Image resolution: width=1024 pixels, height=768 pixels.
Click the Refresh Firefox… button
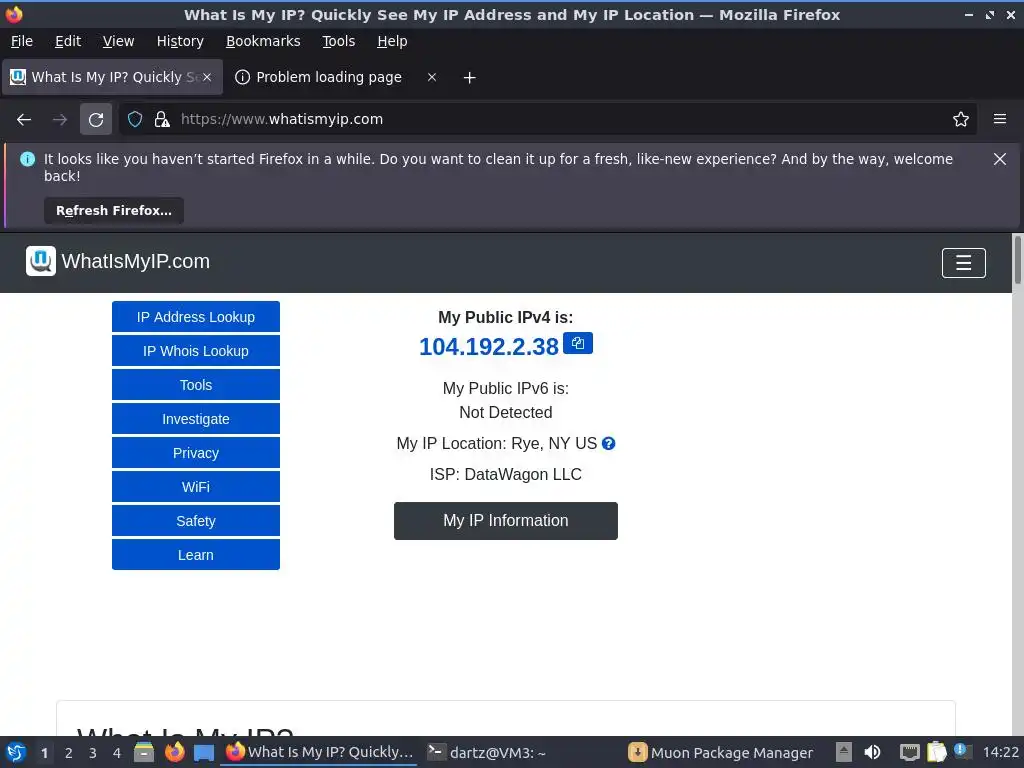pos(114,211)
